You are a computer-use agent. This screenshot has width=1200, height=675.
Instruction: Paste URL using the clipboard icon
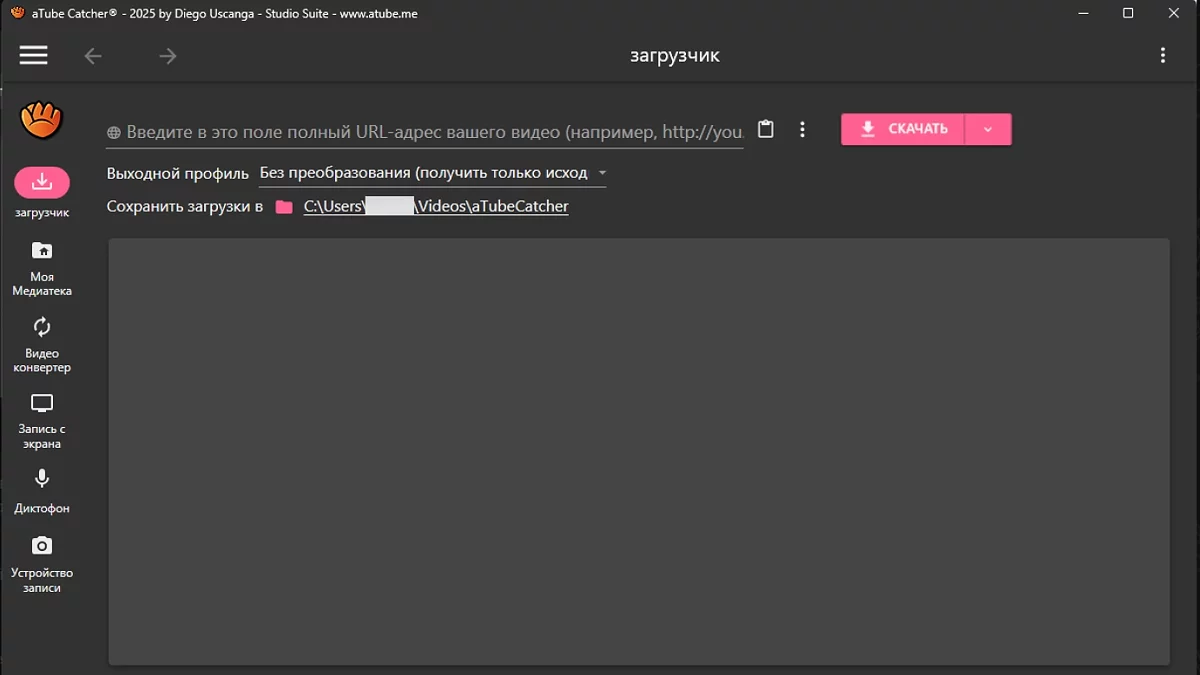click(x=766, y=129)
